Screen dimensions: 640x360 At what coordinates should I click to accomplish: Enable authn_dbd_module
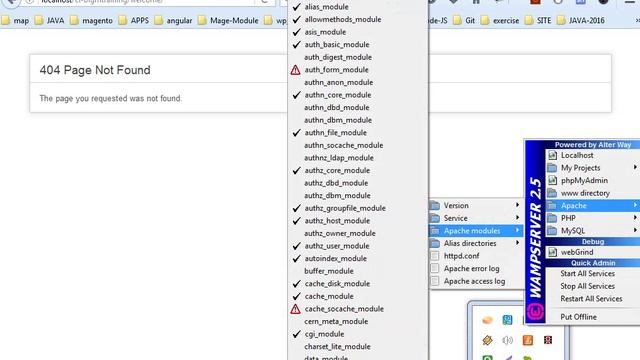(336, 108)
